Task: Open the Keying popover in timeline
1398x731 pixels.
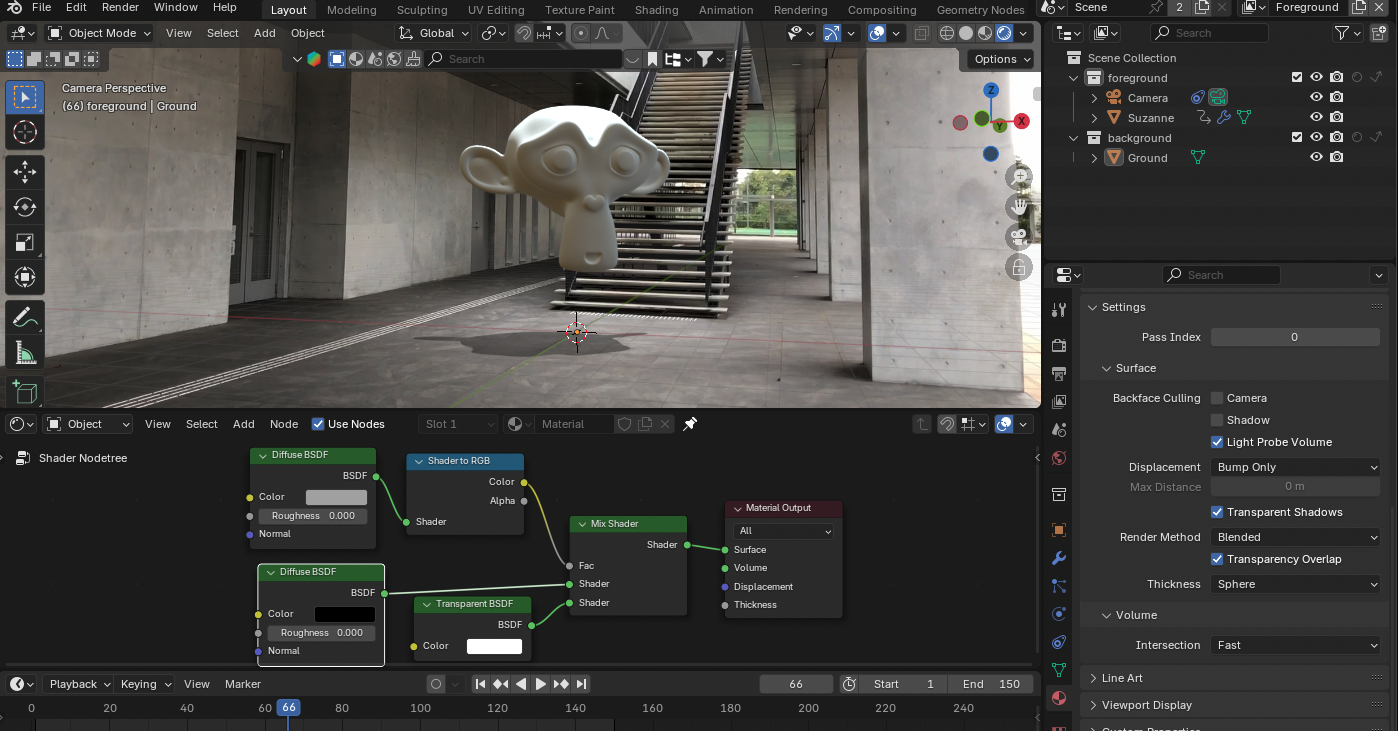Action: click(145, 684)
